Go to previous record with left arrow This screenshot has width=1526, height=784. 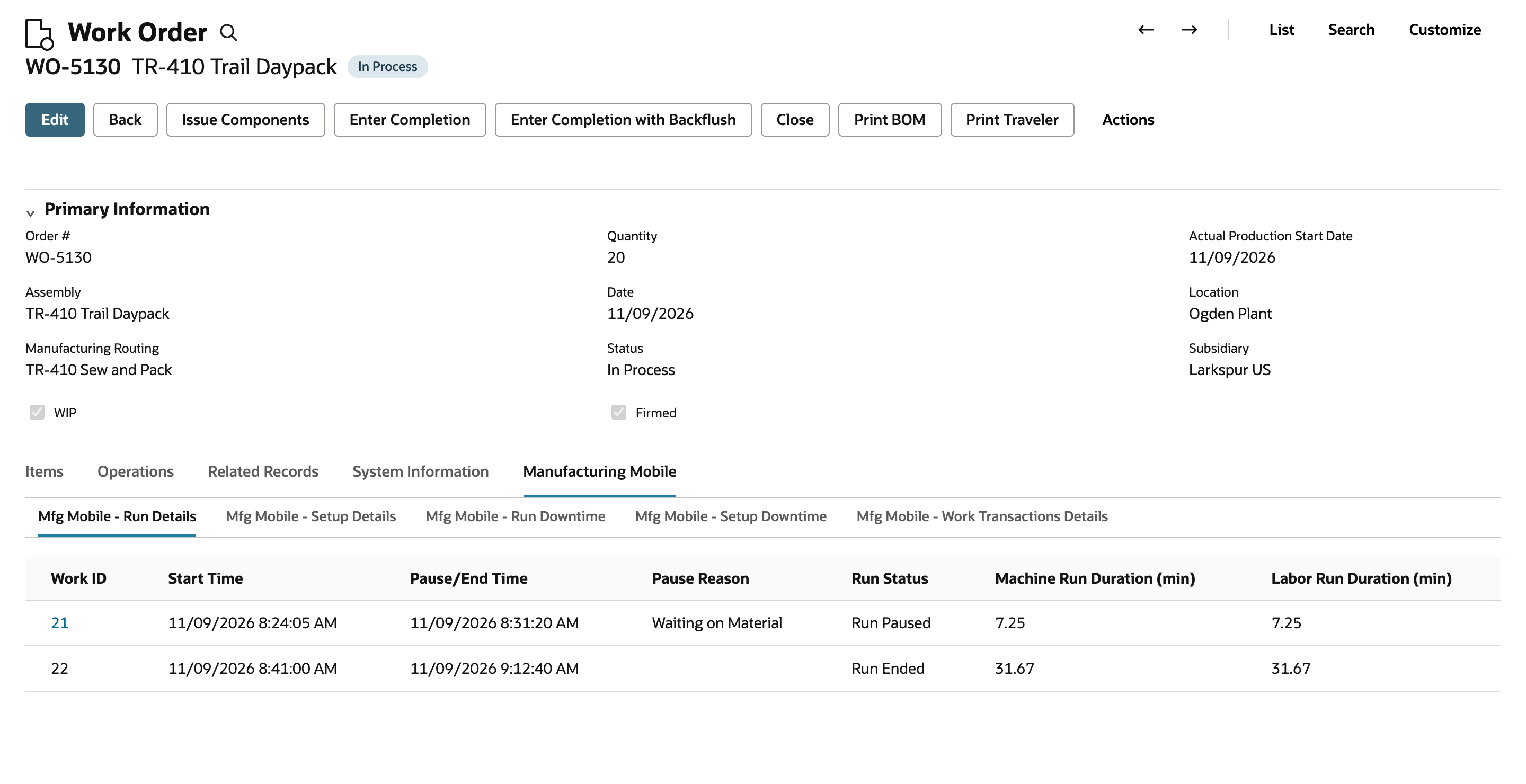pyautogui.click(x=1146, y=30)
